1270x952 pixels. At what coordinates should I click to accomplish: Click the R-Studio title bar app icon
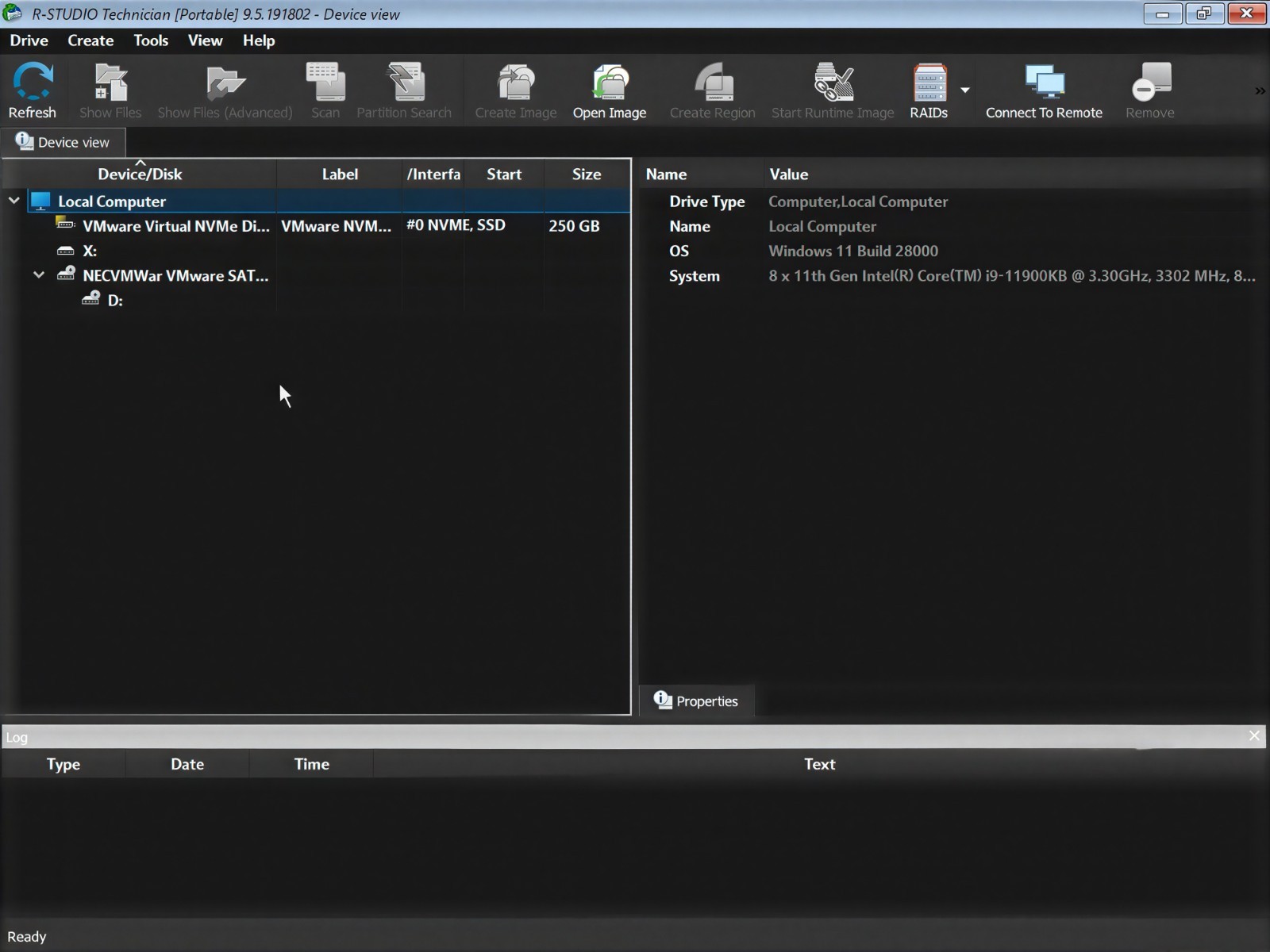click(12, 13)
